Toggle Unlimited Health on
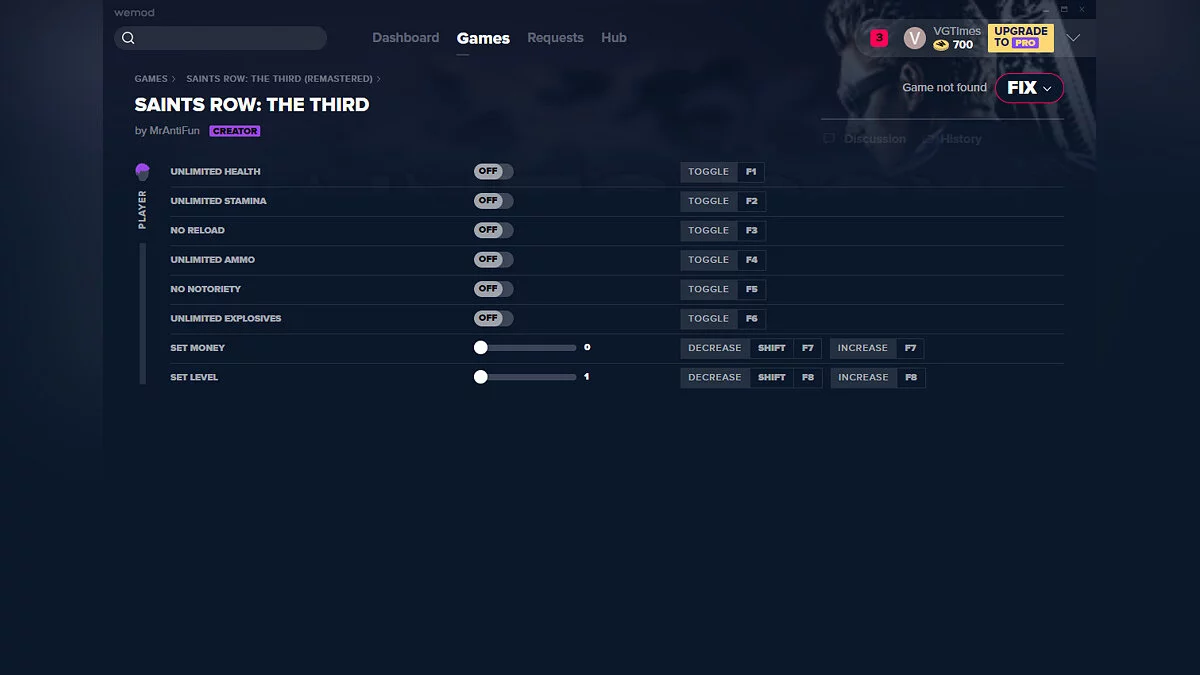This screenshot has width=1200, height=675. (493, 172)
